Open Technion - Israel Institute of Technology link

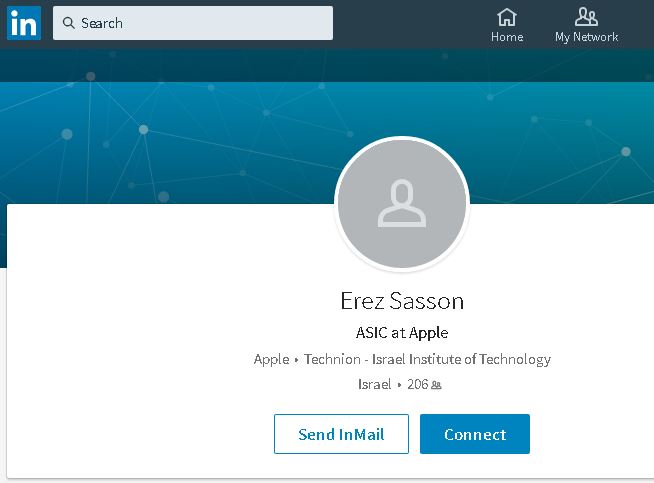pyautogui.click(x=428, y=359)
